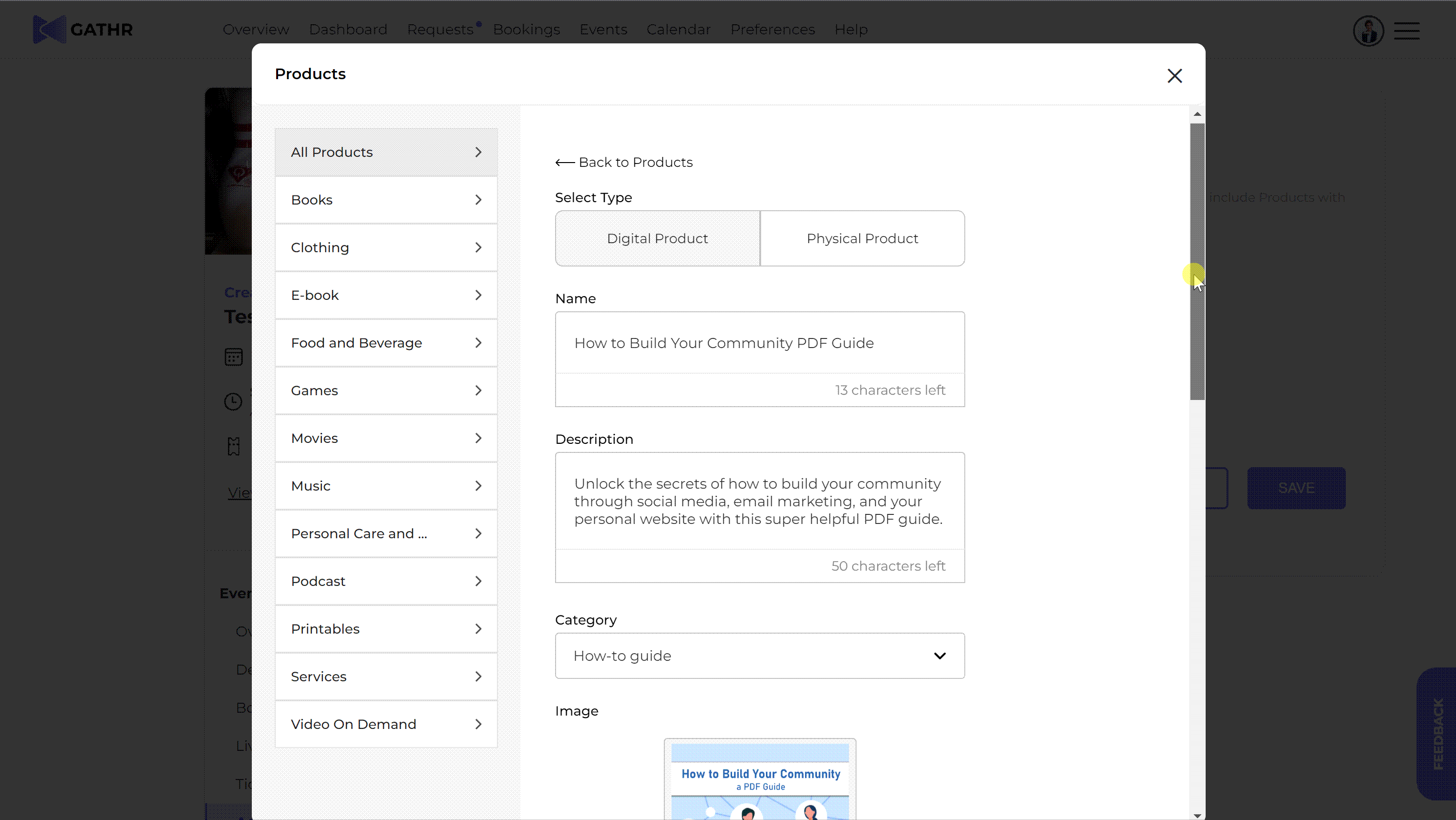Viewport: 1456px width, 820px height.
Task: Expand the E-book category chevron
Action: 478,295
